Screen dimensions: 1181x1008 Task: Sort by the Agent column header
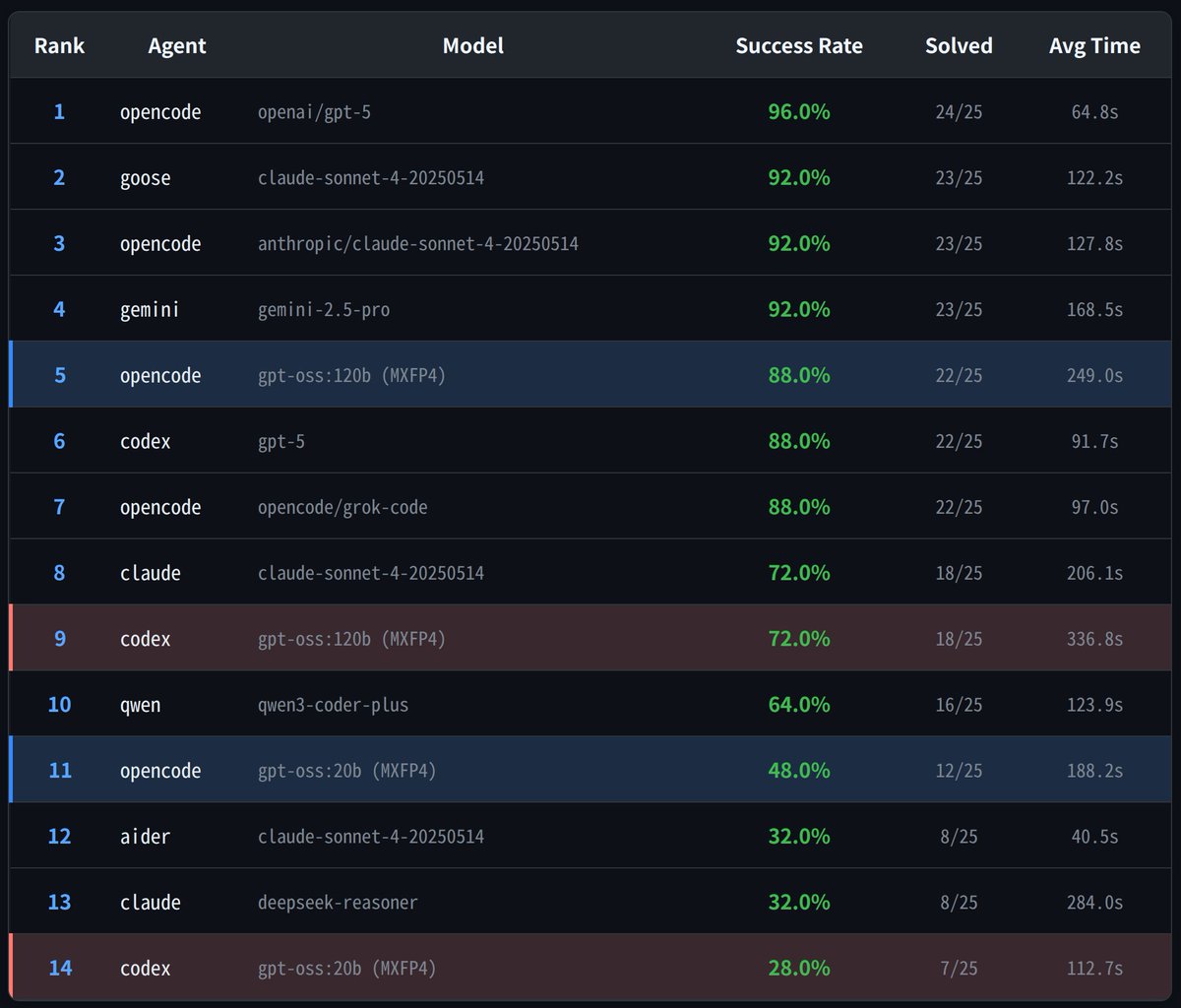[x=178, y=45]
